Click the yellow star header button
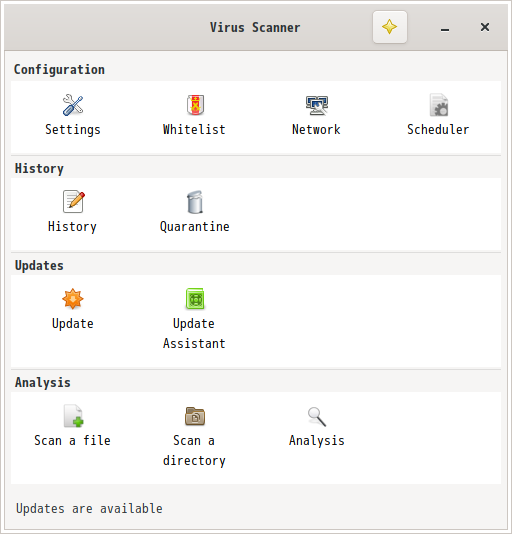This screenshot has width=512, height=534. [390, 27]
